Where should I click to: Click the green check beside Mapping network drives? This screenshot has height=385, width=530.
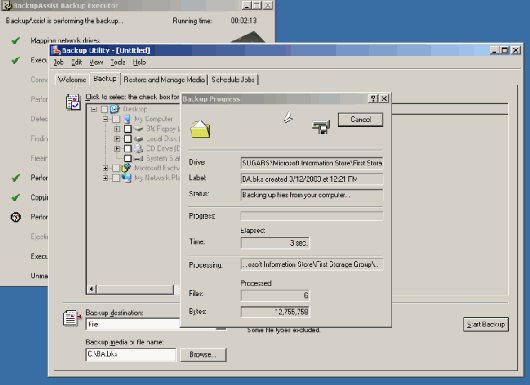(16, 41)
